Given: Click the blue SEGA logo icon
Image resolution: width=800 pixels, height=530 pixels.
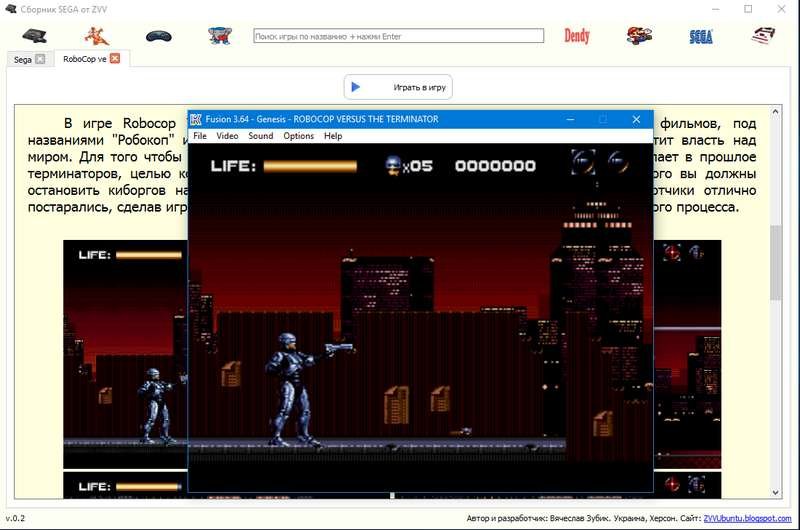Looking at the screenshot, I should (701, 37).
